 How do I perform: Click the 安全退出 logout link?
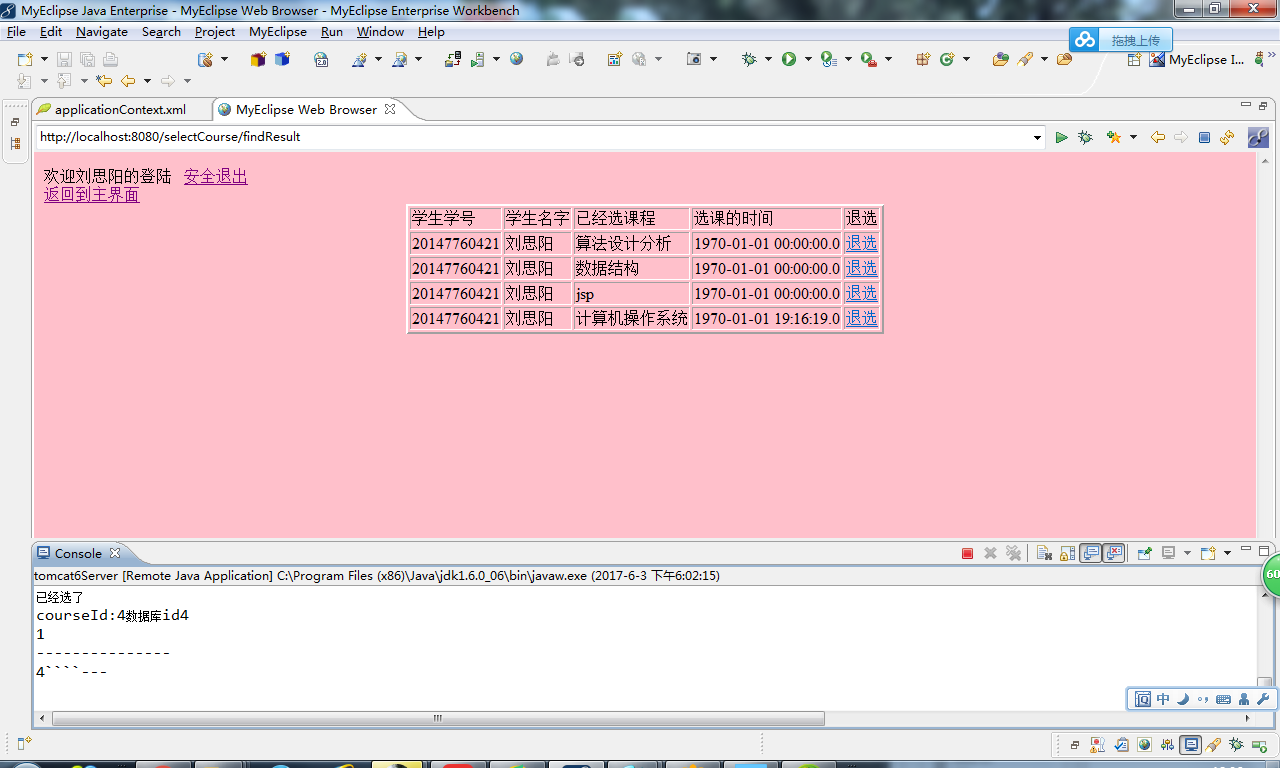click(215, 176)
